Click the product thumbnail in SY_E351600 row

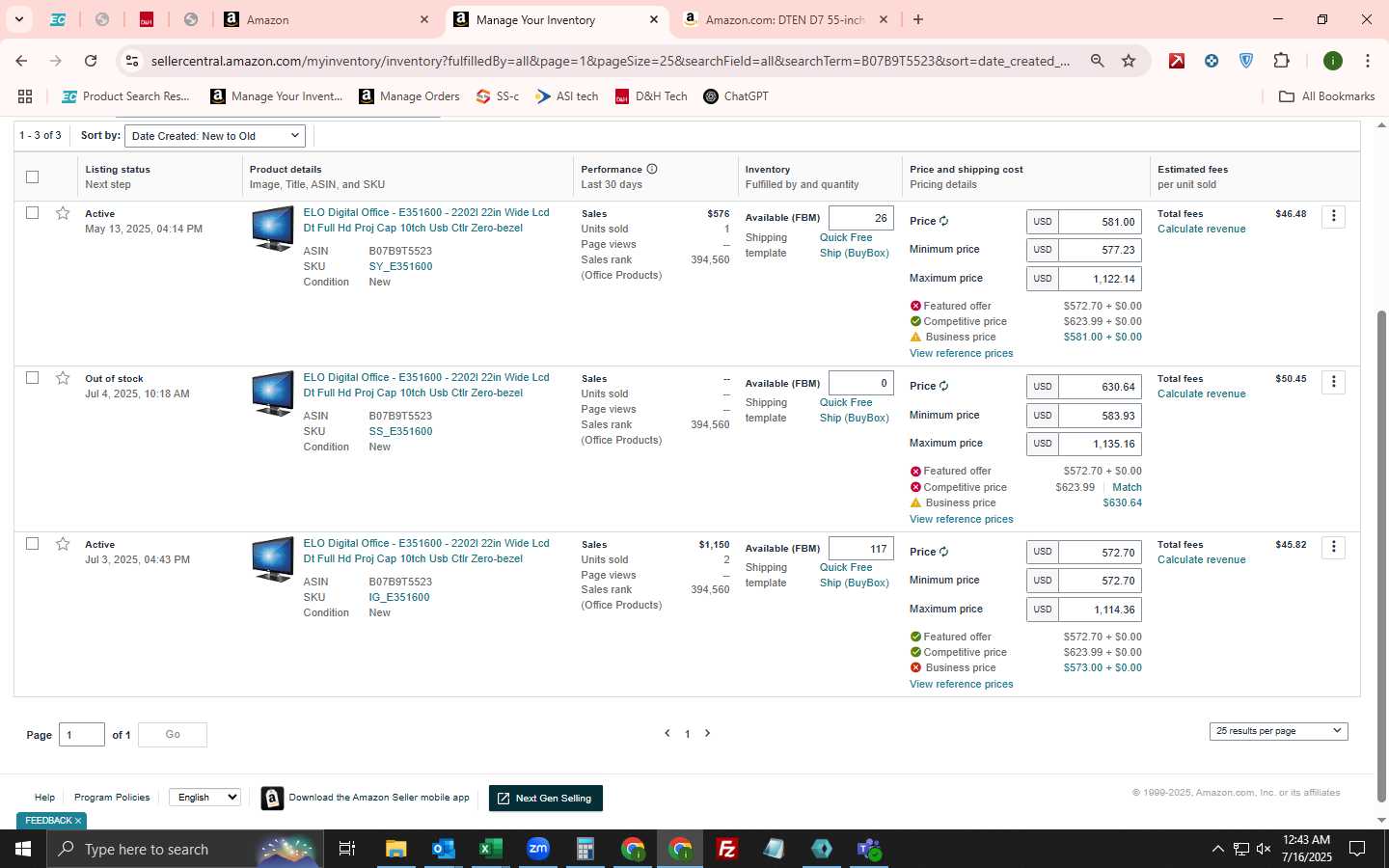pyautogui.click(x=273, y=229)
